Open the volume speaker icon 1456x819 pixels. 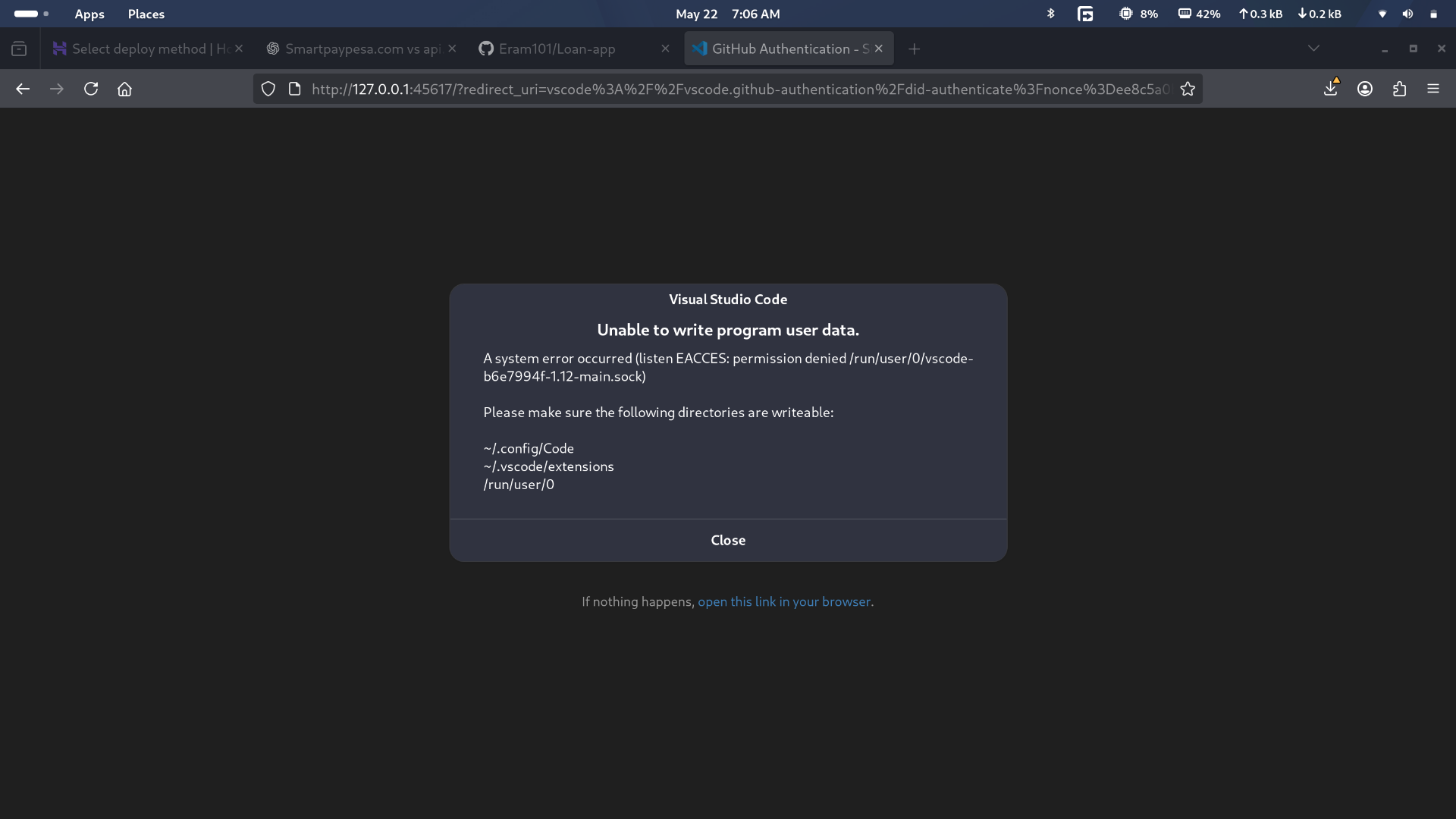[1407, 14]
